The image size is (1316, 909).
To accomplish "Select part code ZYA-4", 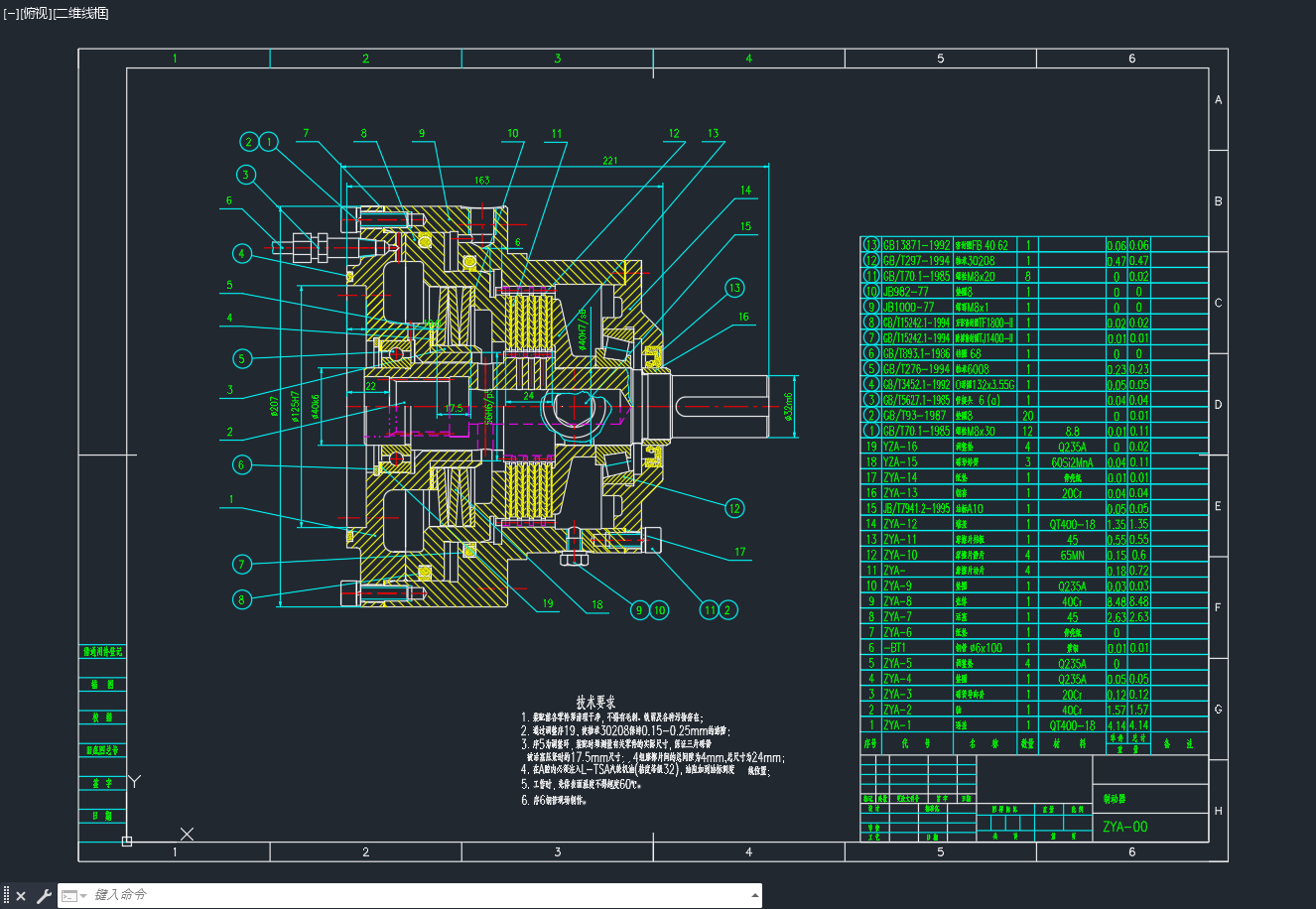I will (898, 680).
